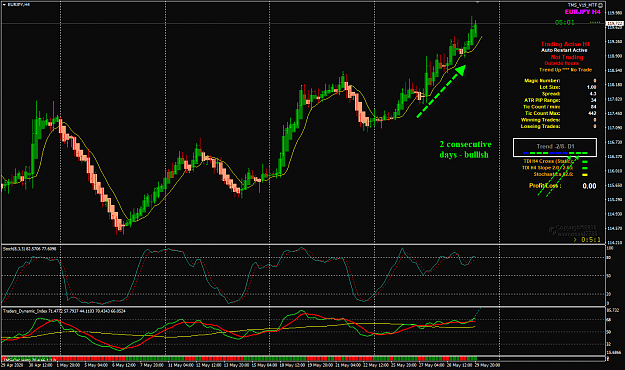Screen dimensions: 625x370
Task: Click the 29 Apr 2020 date label
Action: click(x=13, y=365)
